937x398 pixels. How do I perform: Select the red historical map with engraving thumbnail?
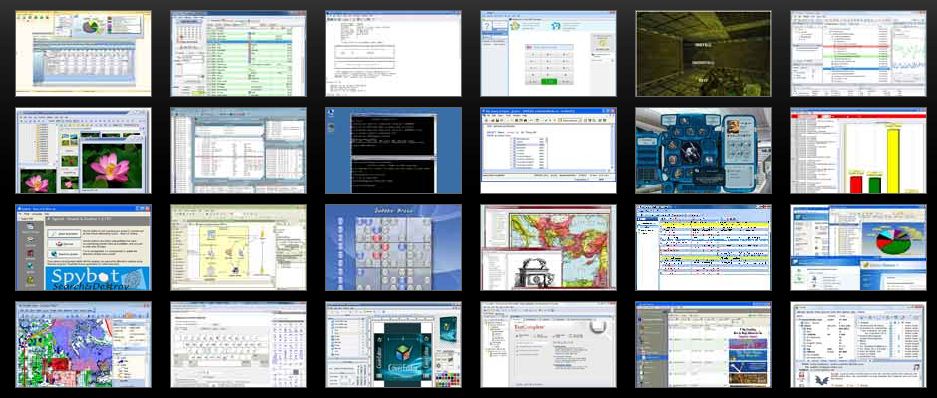pos(549,248)
